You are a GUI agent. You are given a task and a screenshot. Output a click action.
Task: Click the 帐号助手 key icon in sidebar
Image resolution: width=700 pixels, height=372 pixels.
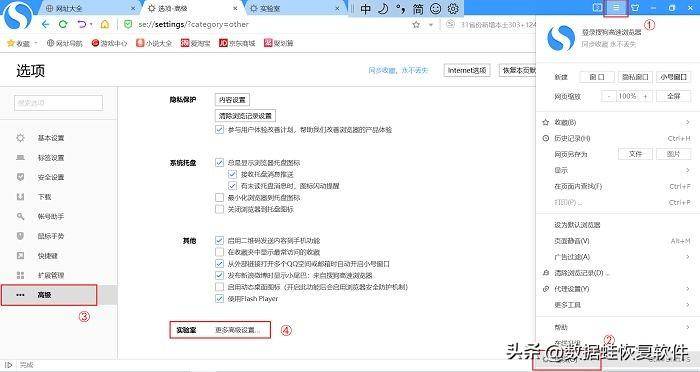click(x=21, y=216)
